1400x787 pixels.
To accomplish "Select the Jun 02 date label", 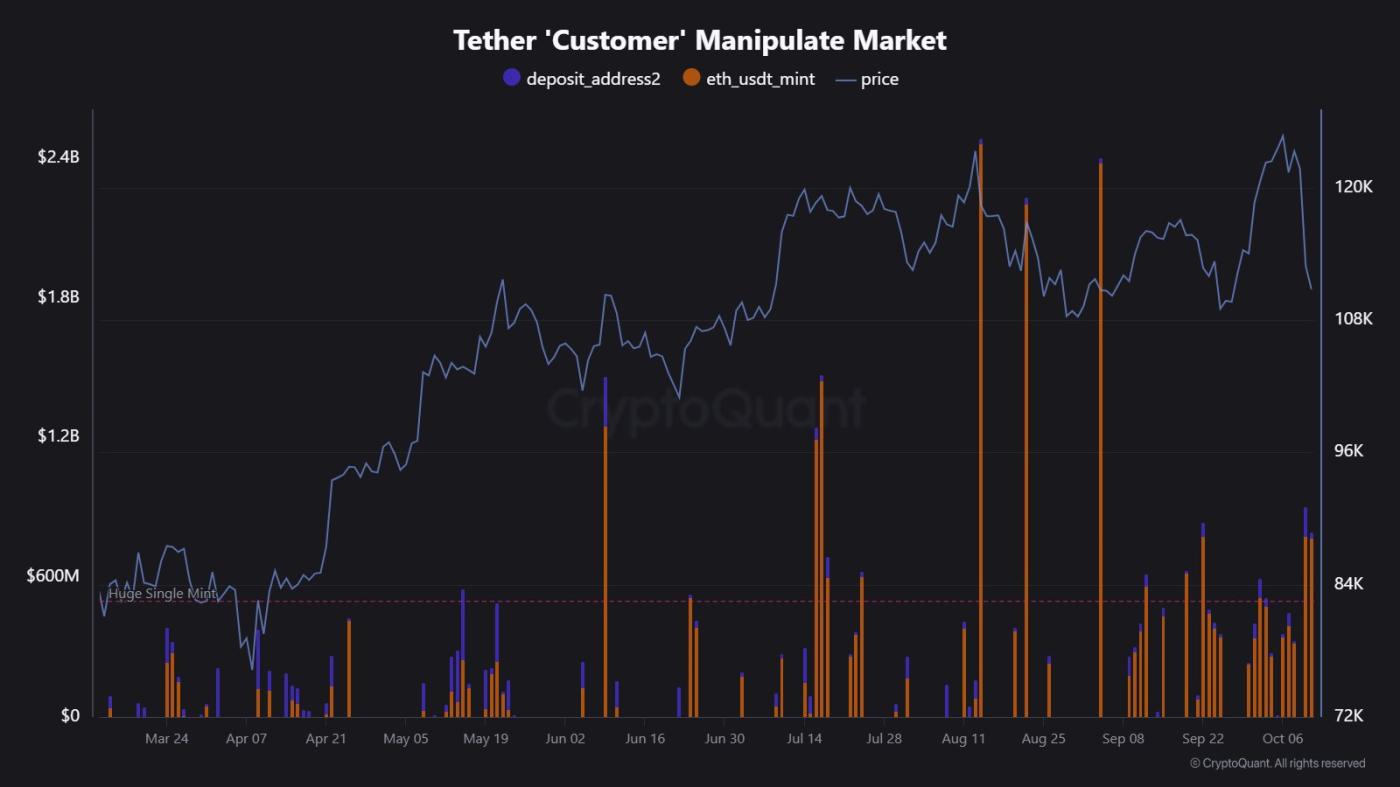I will click(565, 739).
